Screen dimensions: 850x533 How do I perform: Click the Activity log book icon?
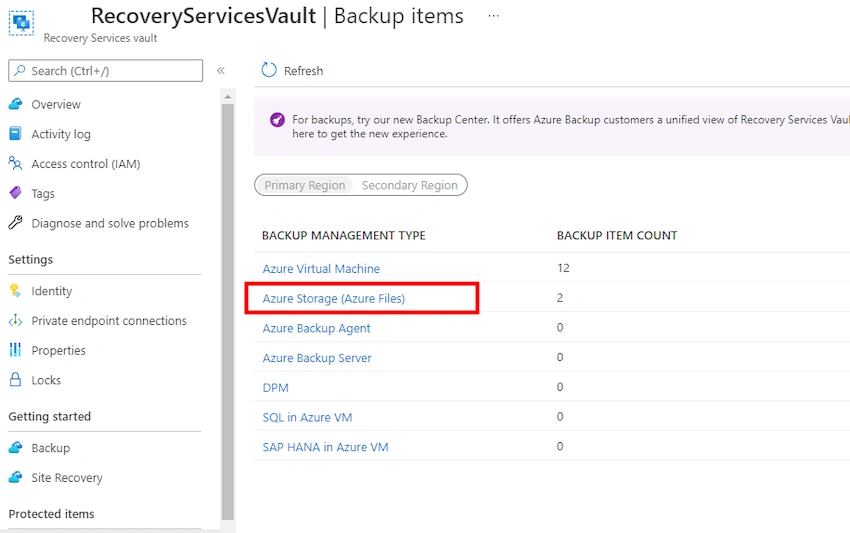pyautogui.click(x=16, y=133)
